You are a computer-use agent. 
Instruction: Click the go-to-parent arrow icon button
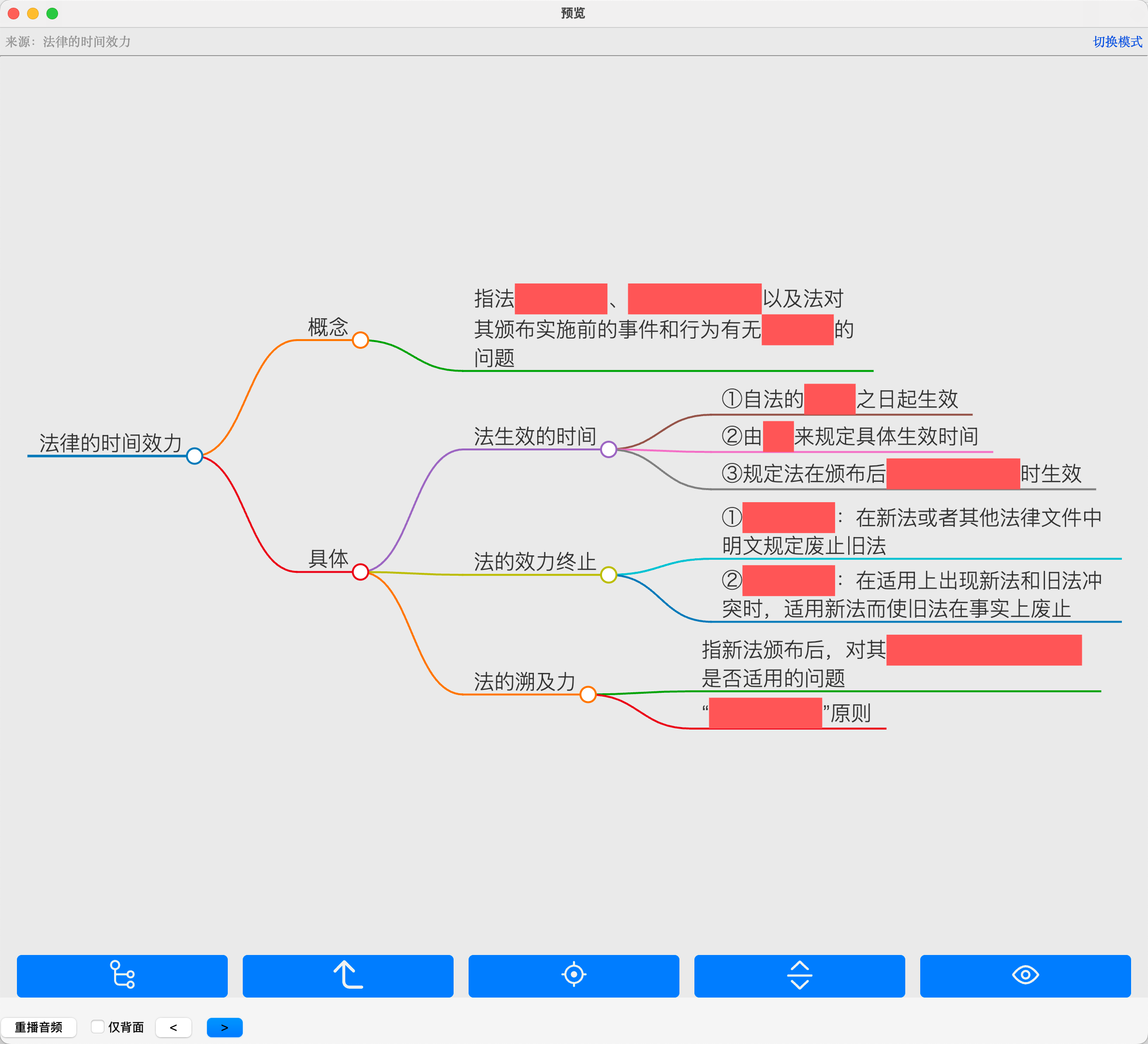[x=347, y=975]
